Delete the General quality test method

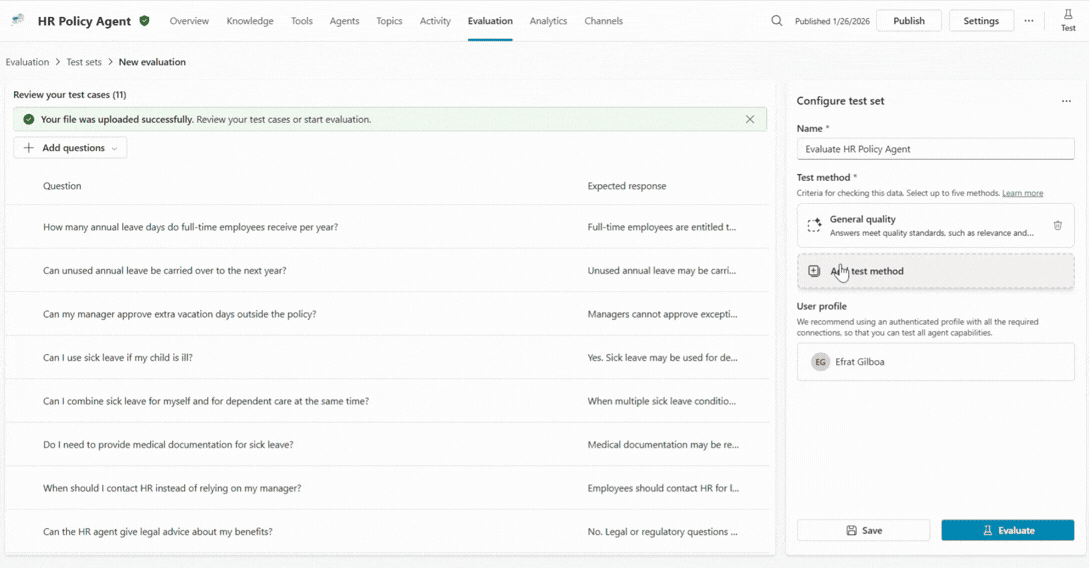1057,226
